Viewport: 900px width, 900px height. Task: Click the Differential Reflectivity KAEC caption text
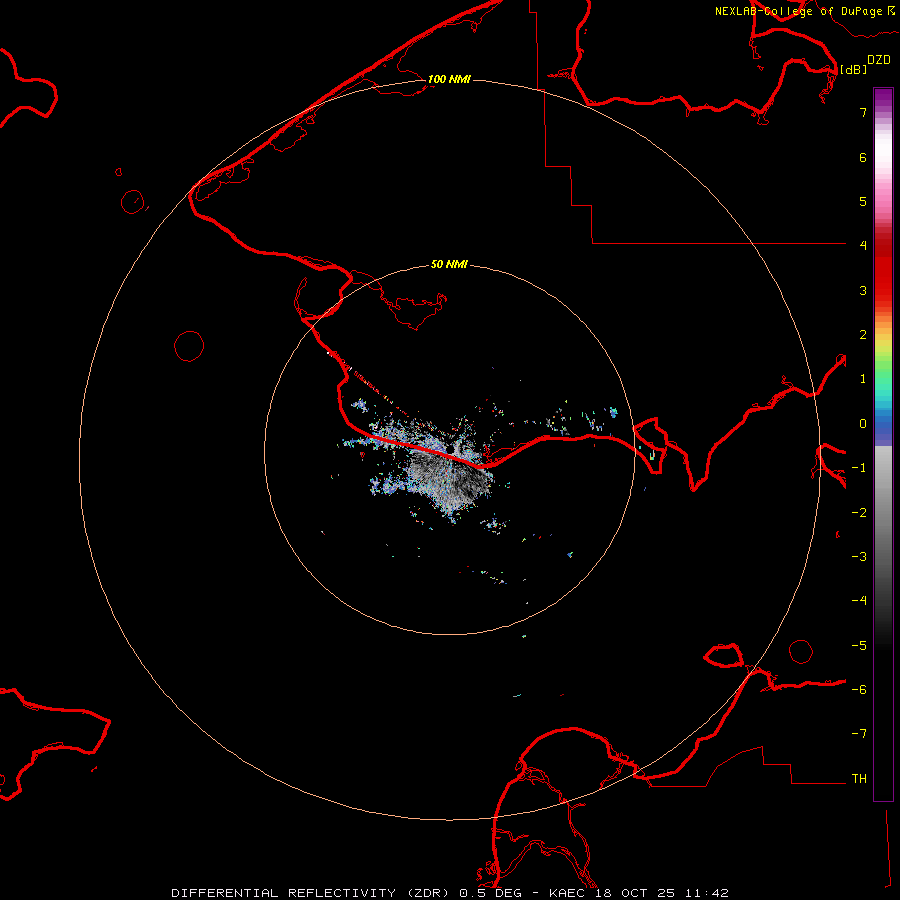450,893
